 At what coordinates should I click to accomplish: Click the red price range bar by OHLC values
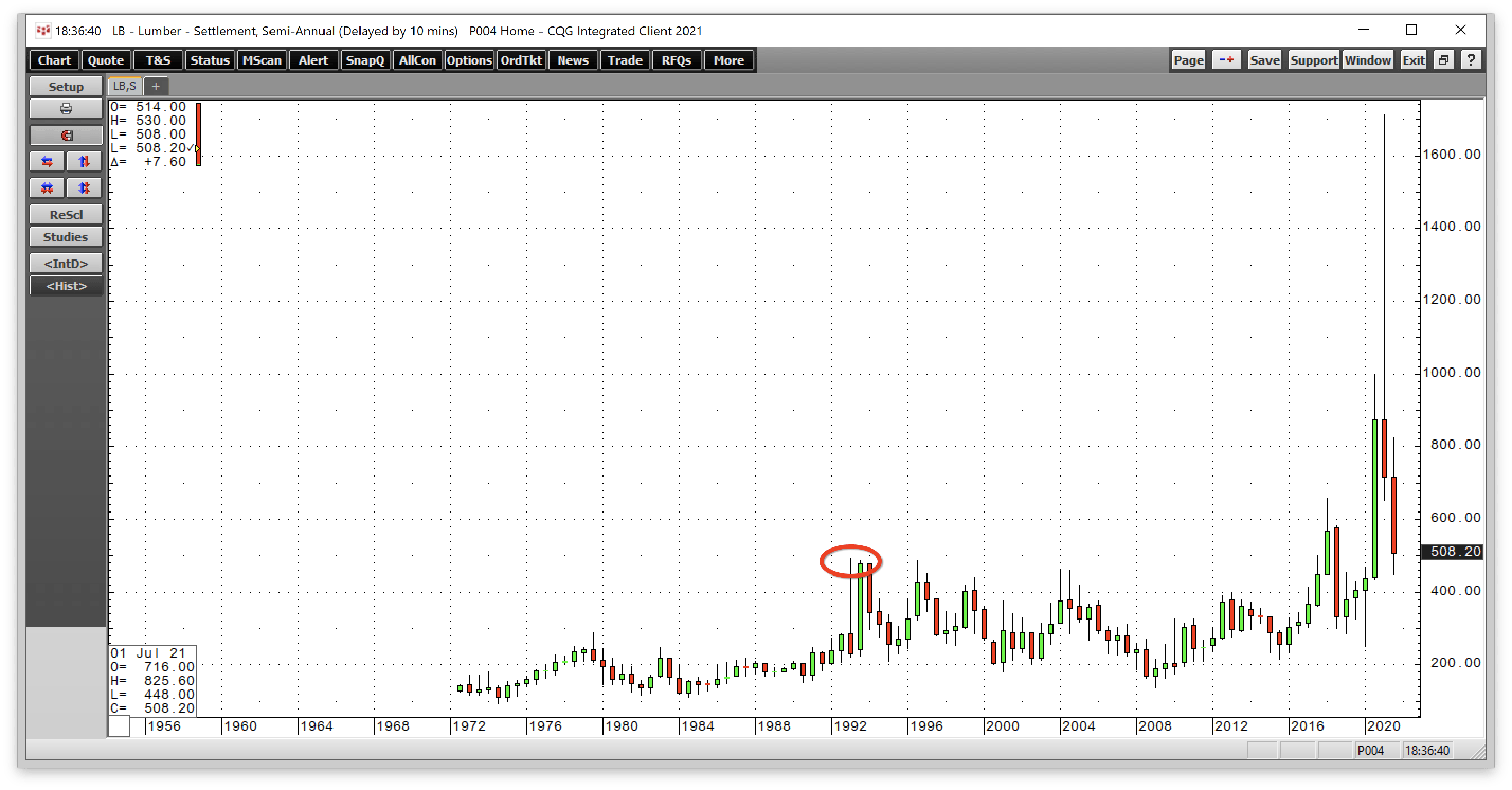[199, 134]
